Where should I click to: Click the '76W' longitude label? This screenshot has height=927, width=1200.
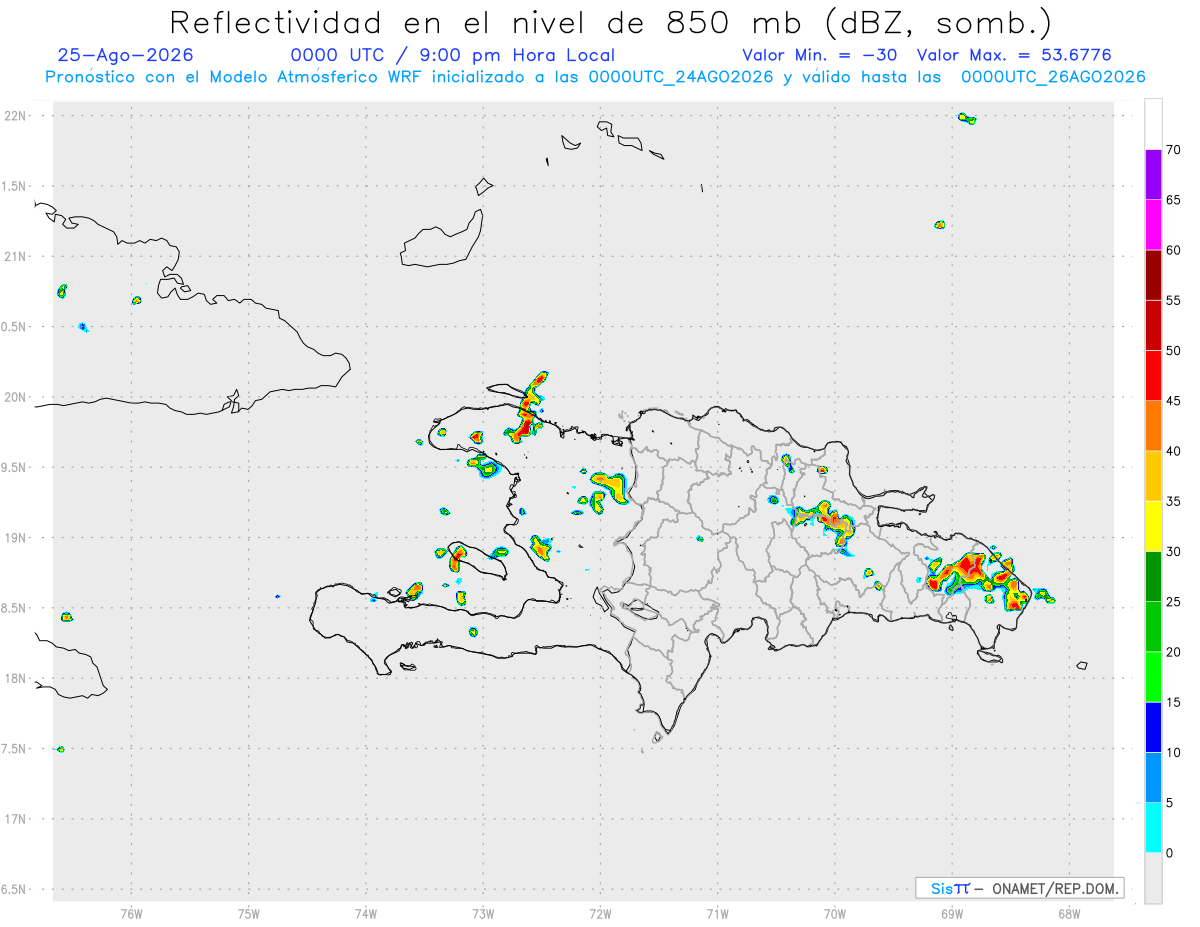(131, 912)
